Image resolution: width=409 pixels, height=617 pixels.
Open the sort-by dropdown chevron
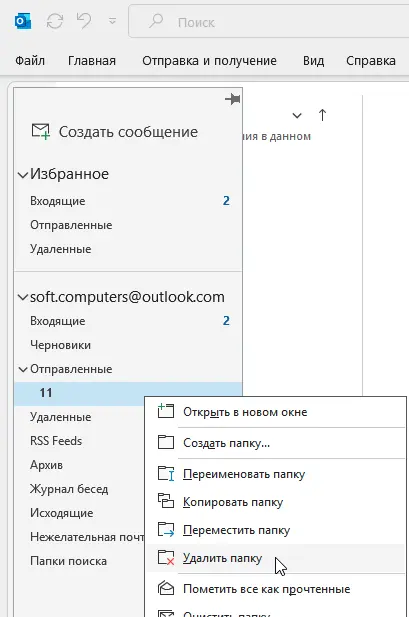(297, 116)
